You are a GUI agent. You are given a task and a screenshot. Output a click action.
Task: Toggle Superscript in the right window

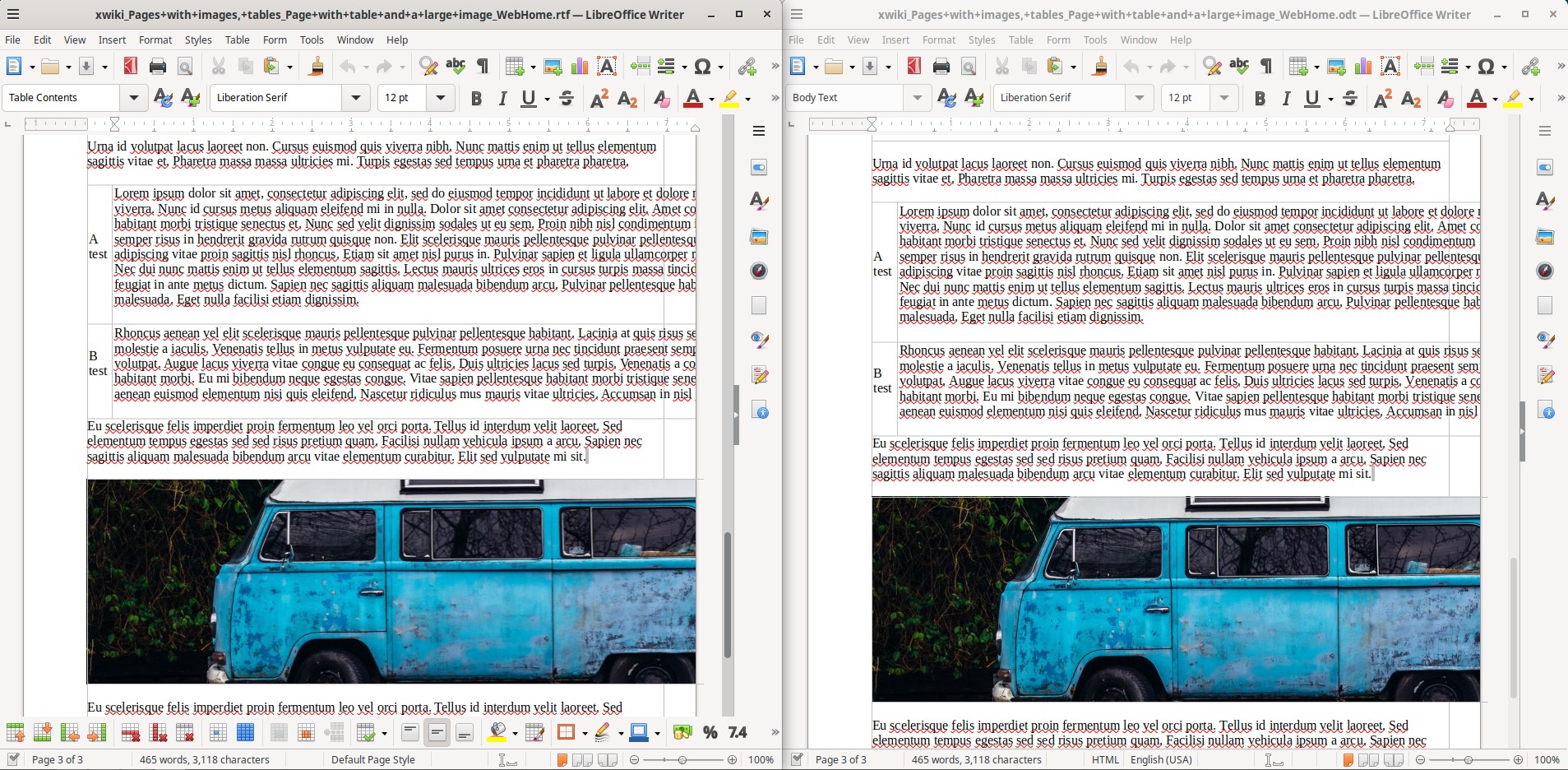click(1384, 99)
